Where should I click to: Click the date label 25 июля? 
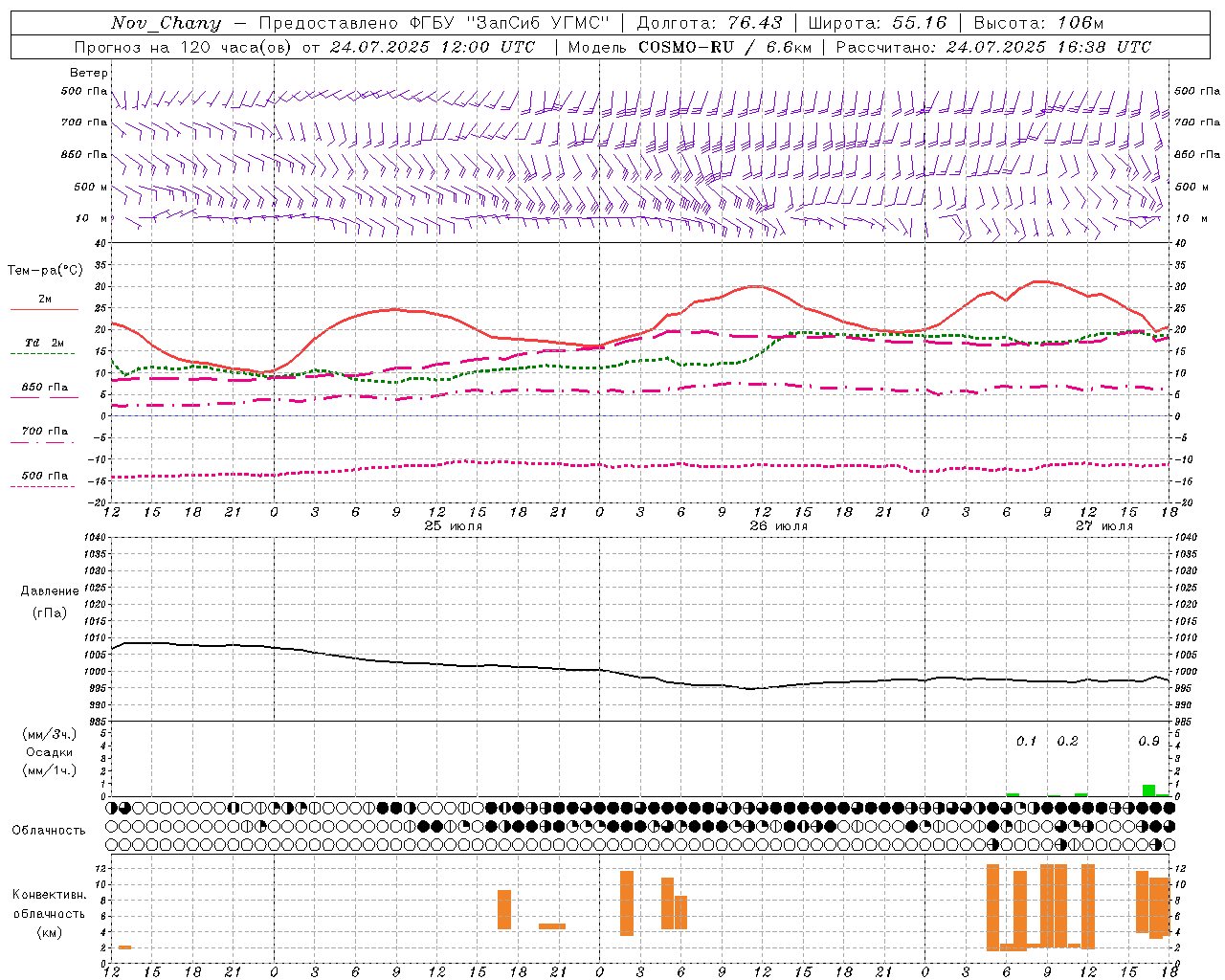(454, 526)
